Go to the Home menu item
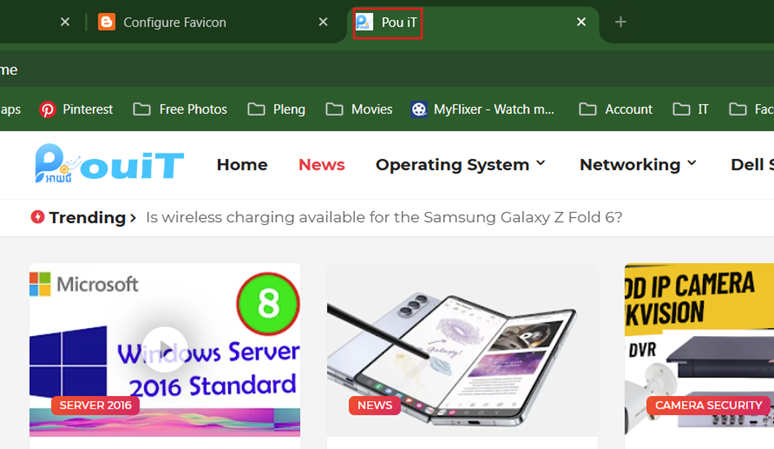 pyautogui.click(x=242, y=165)
